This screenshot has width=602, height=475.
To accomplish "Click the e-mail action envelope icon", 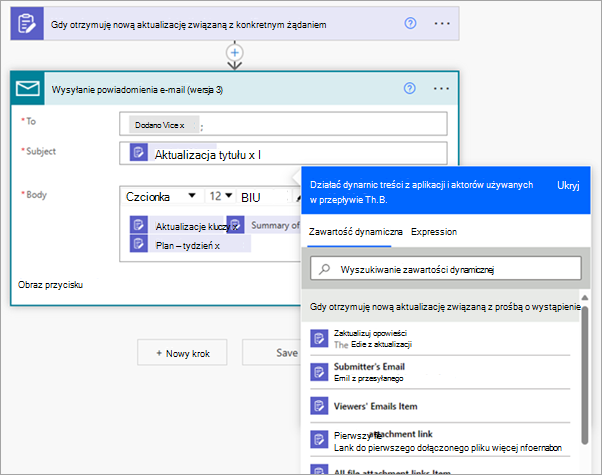I will tap(28, 88).
